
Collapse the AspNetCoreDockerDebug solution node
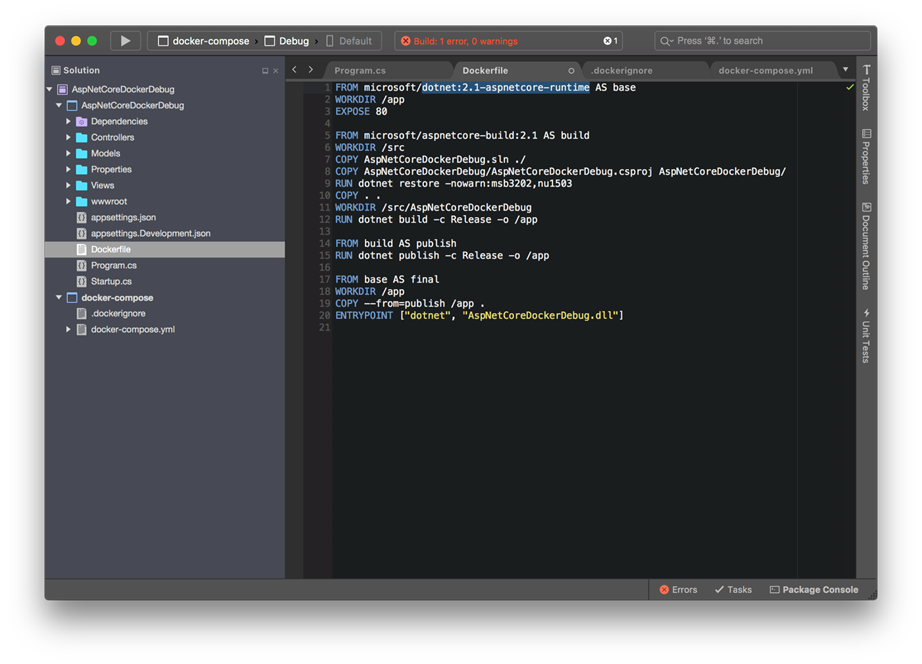click(x=49, y=89)
